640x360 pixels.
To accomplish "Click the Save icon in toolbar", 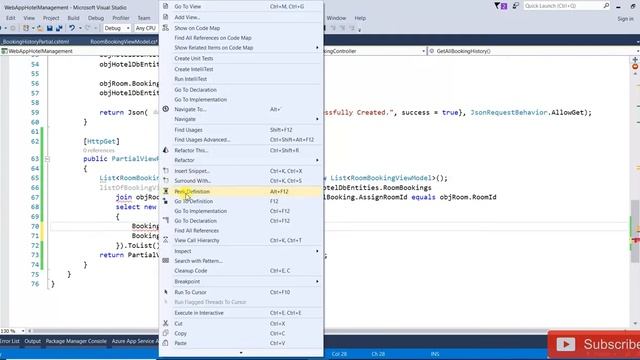I will pos(49,28).
